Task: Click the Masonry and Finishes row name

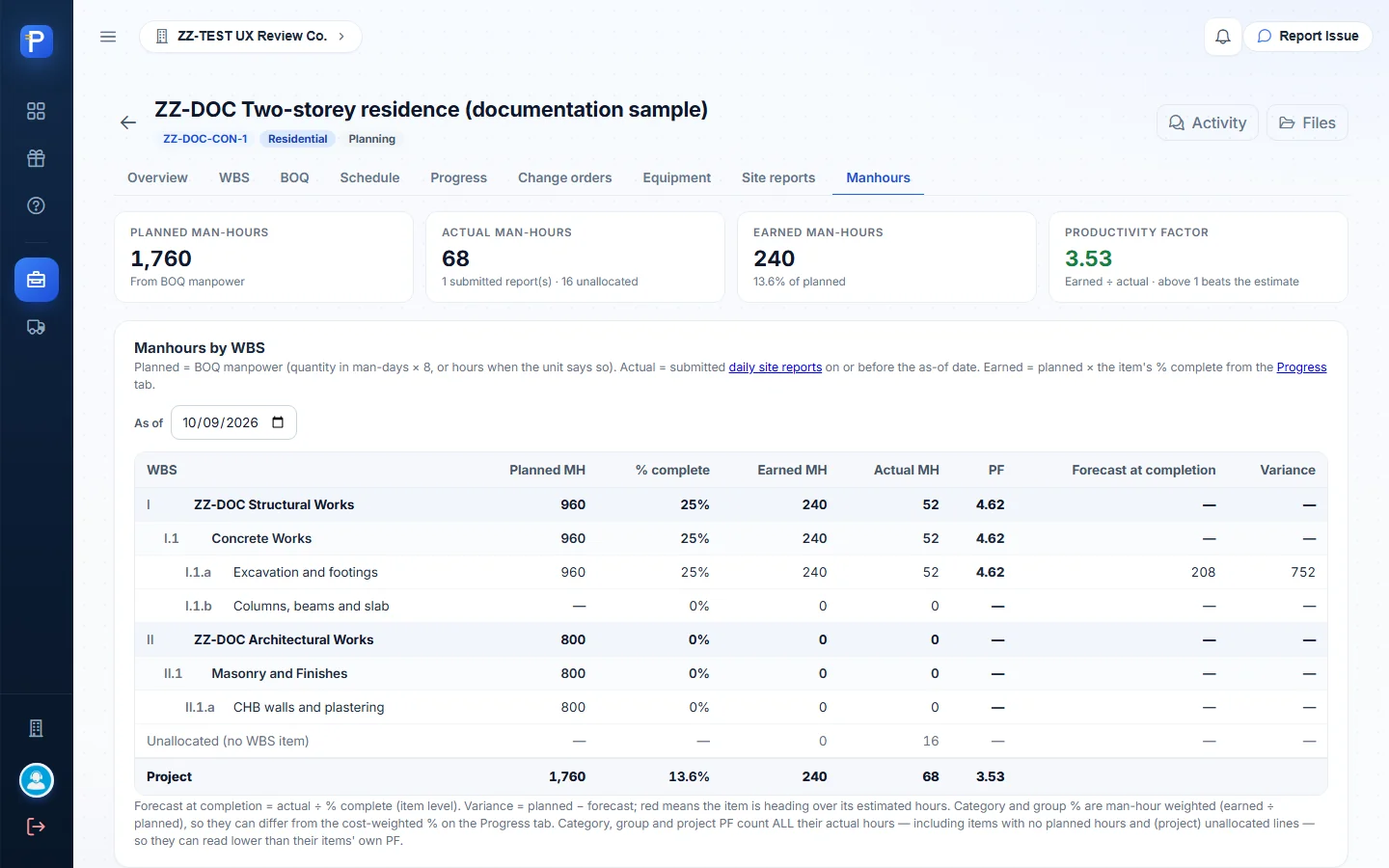Action: click(x=280, y=673)
